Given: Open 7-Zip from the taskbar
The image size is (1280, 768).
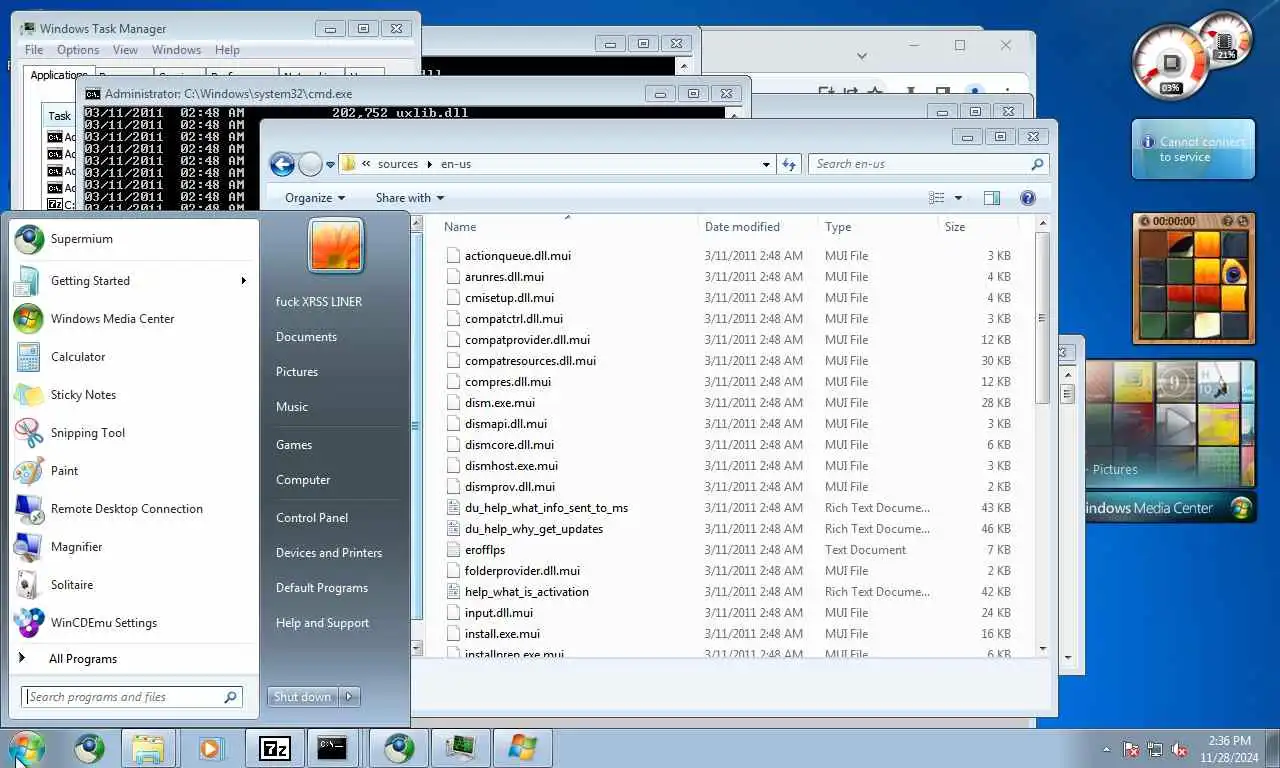Looking at the screenshot, I should (x=275, y=748).
